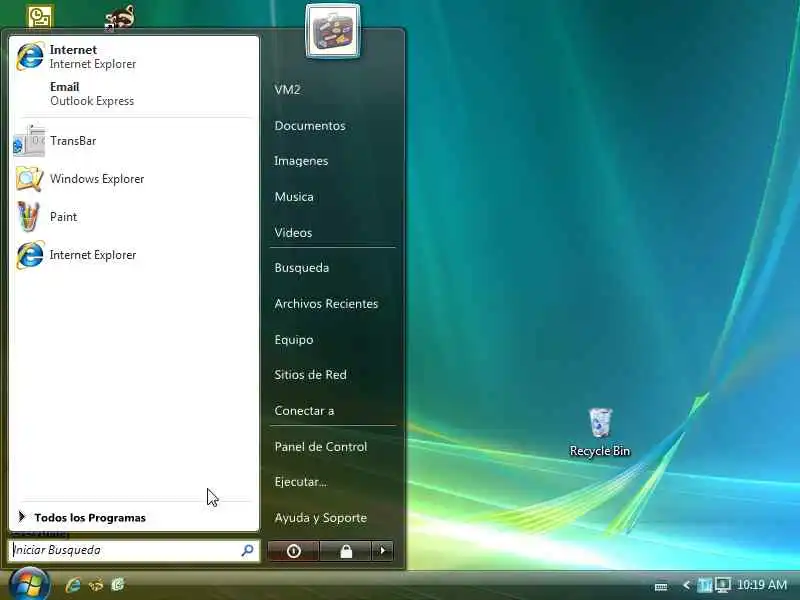Image resolution: width=800 pixels, height=600 pixels.
Task: Open TransBar from the recent programs list
Action: [x=134, y=141]
